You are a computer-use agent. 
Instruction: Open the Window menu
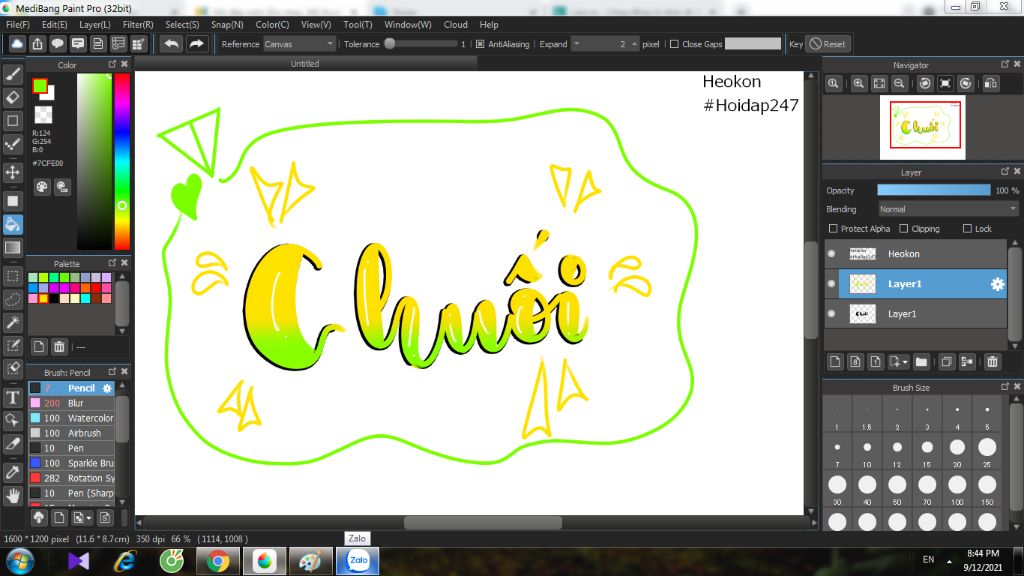click(x=408, y=24)
